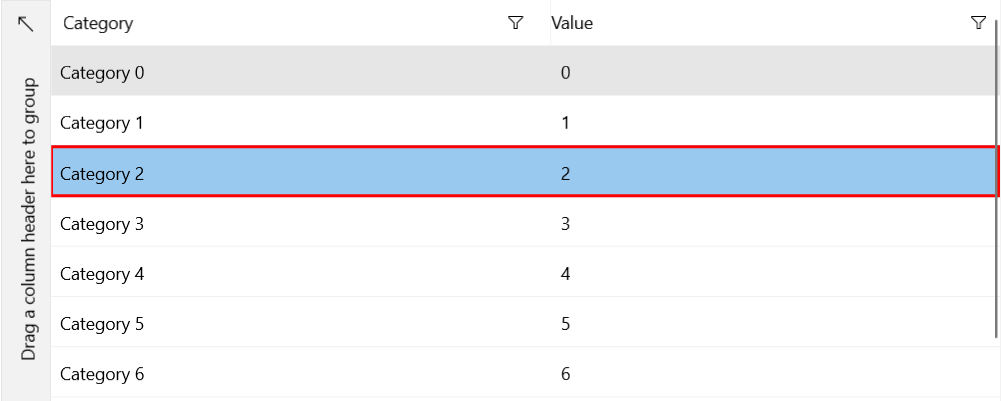Open the Value column filter icon
Image resolution: width=1001 pixels, height=401 pixels.
click(979, 23)
